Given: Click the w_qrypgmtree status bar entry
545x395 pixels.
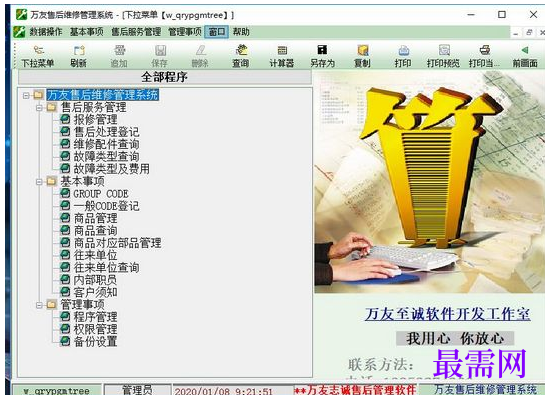Looking at the screenshot, I should 57,390.
